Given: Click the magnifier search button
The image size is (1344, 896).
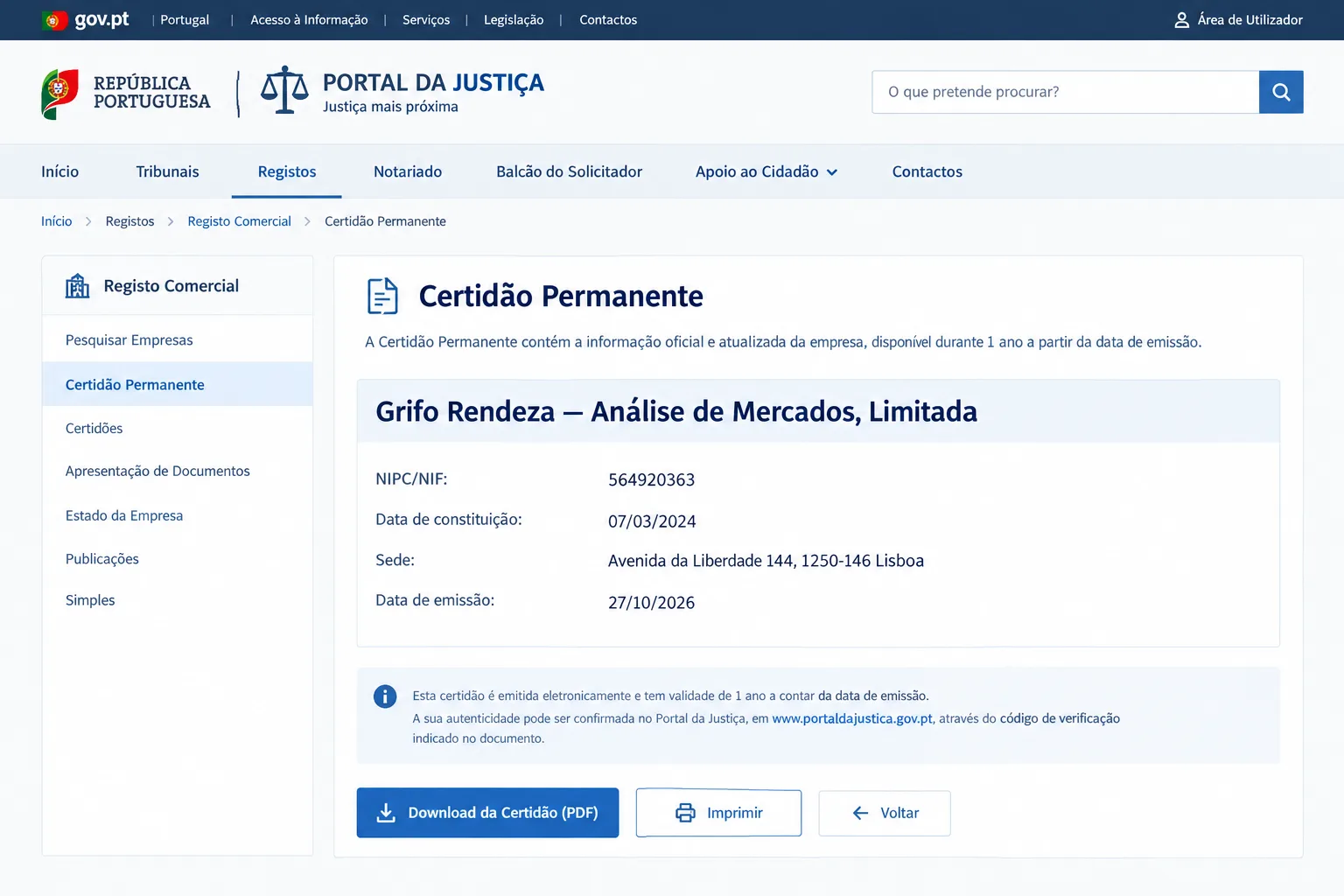Looking at the screenshot, I should pyautogui.click(x=1281, y=92).
